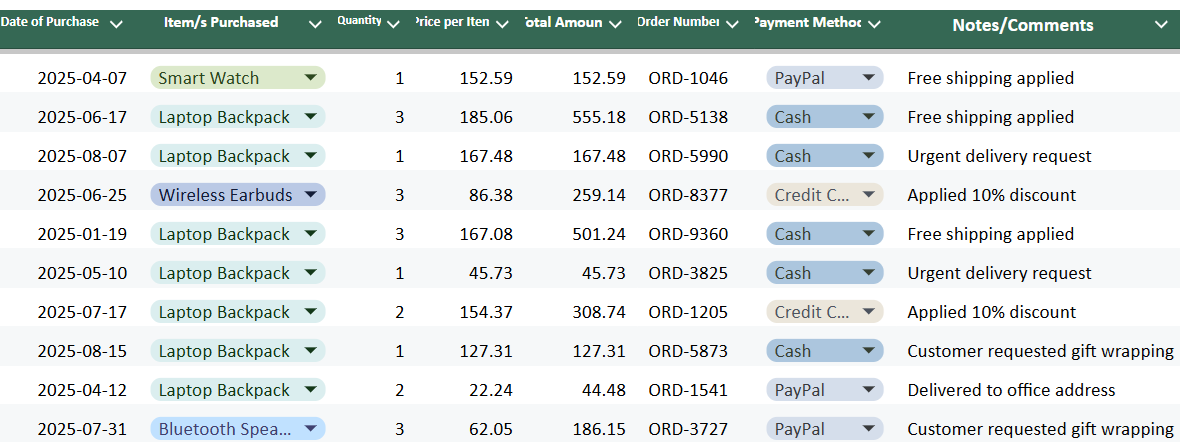Open the Payment Method header filter
The height and width of the screenshot is (442, 1180).
click(x=874, y=24)
